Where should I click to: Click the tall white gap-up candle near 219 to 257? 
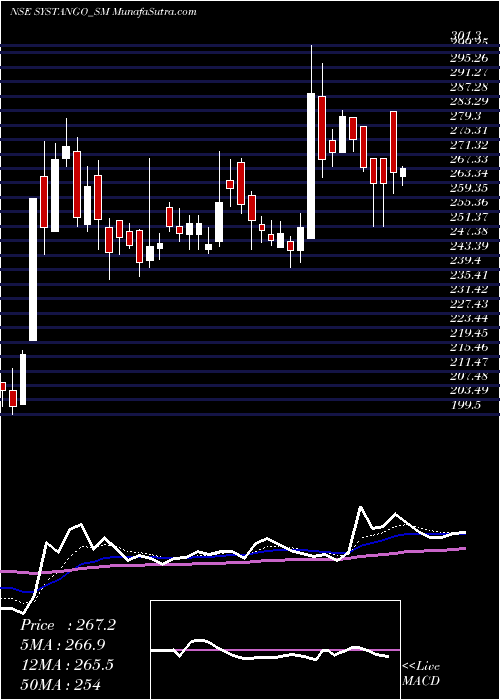click(33, 269)
